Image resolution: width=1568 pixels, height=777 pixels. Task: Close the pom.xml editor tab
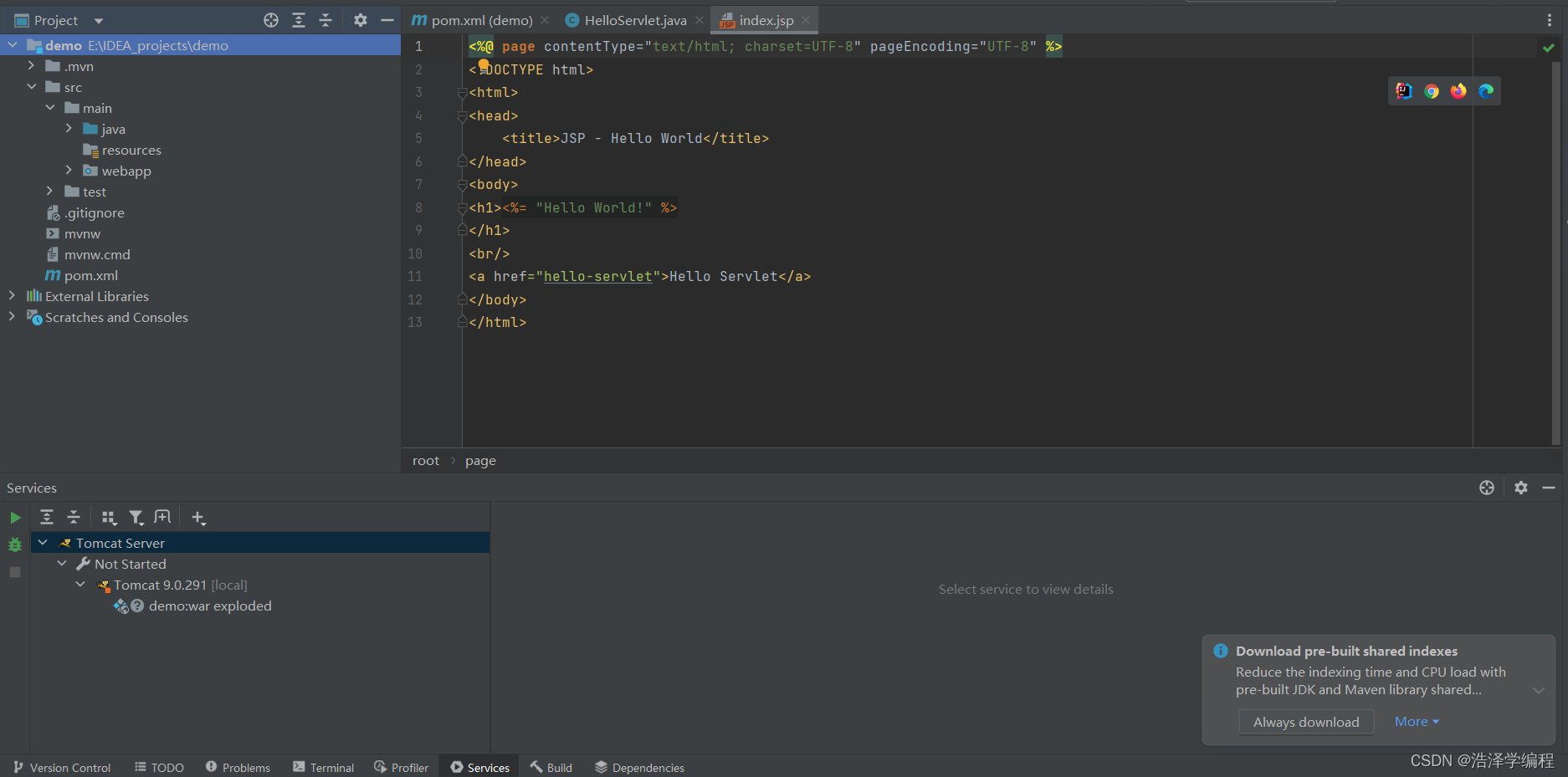545,20
